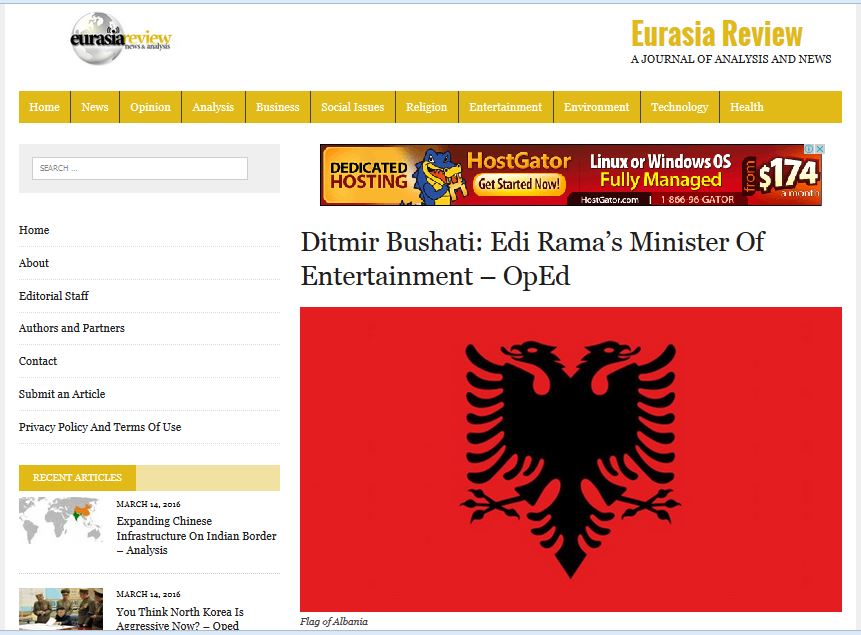The height and width of the screenshot is (635, 861).
Task: Click the Albanian flag image
Action: click(570, 460)
